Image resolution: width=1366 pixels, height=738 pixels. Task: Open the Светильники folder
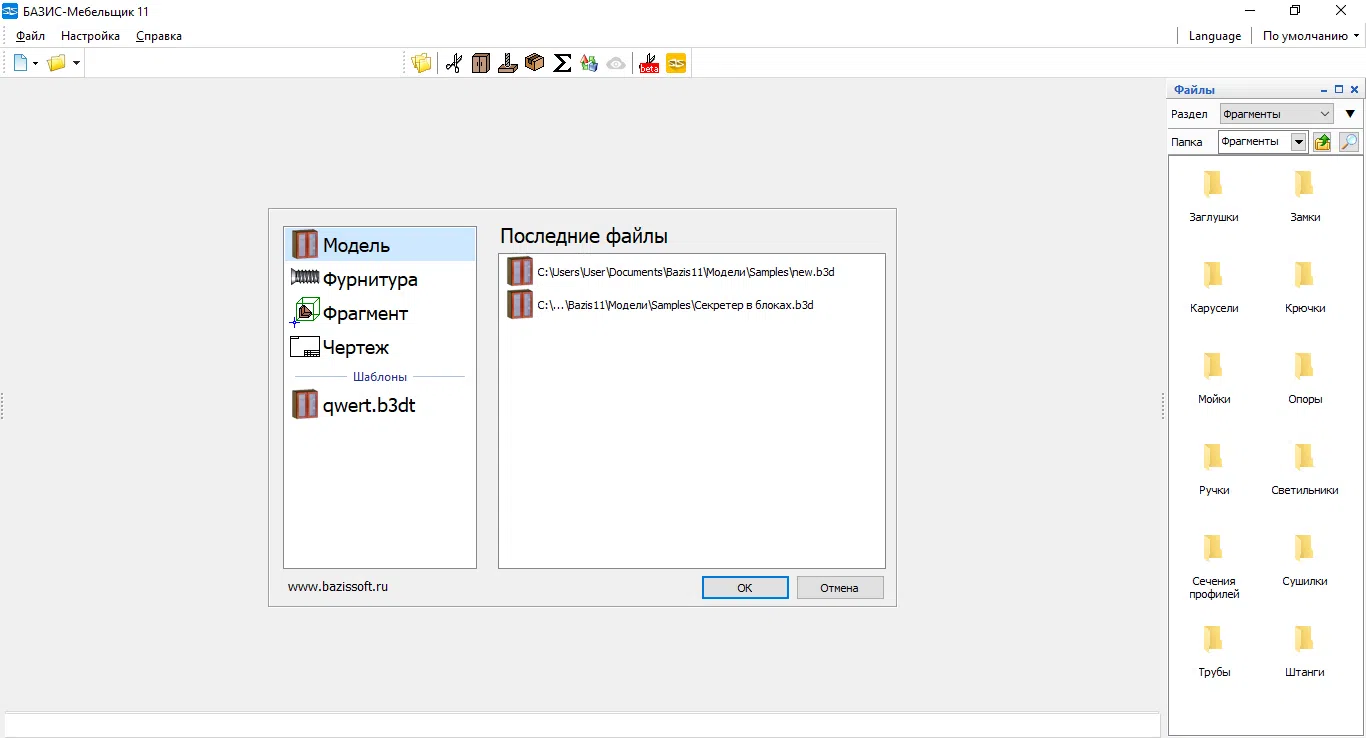tap(1305, 468)
